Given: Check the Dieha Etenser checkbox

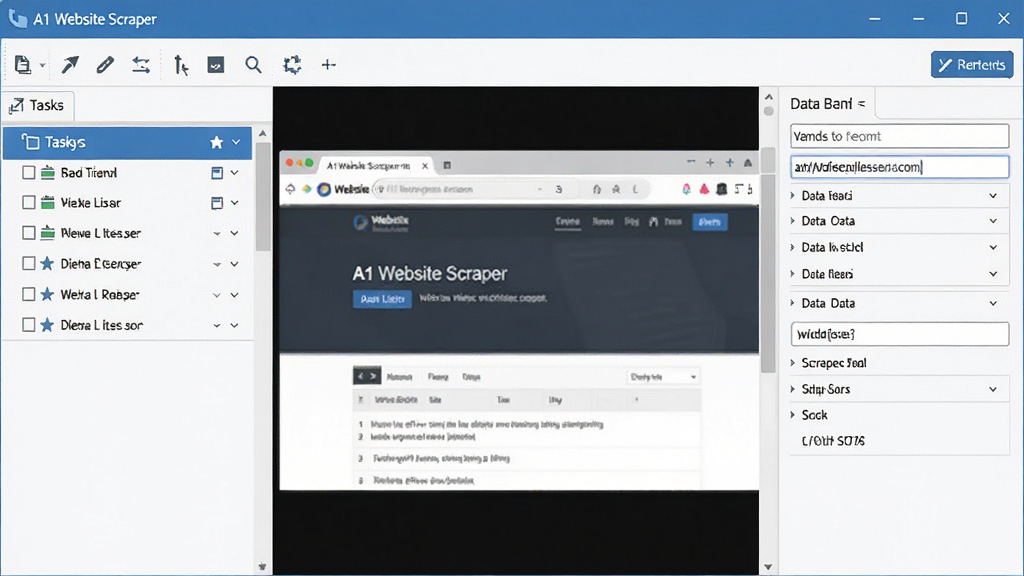Looking at the screenshot, I should [29, 264].
